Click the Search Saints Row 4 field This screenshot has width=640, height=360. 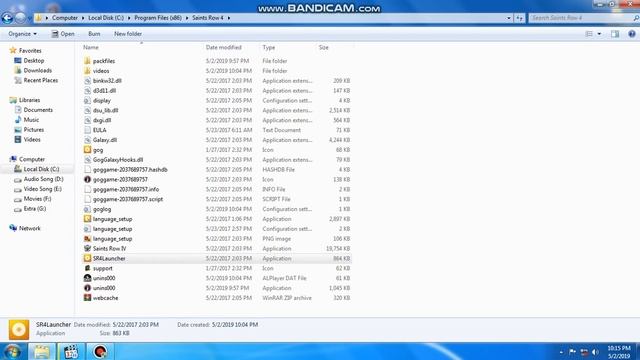pos(583,18)
